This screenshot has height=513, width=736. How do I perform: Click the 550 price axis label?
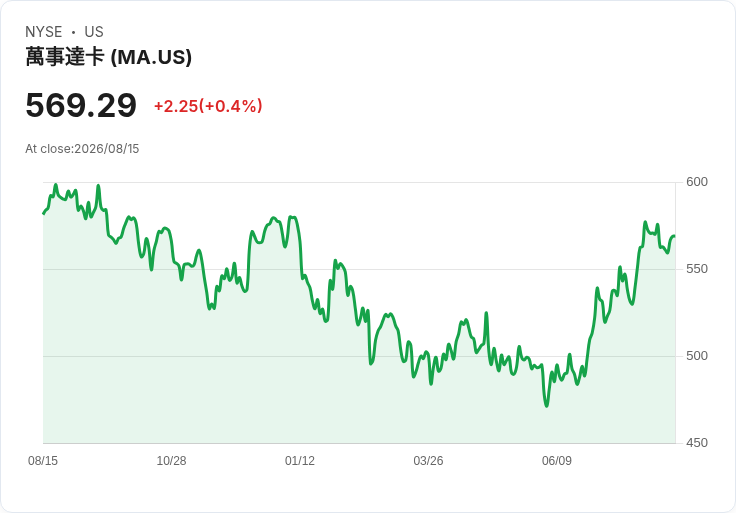pyautogui.click(x=697, y=269)
